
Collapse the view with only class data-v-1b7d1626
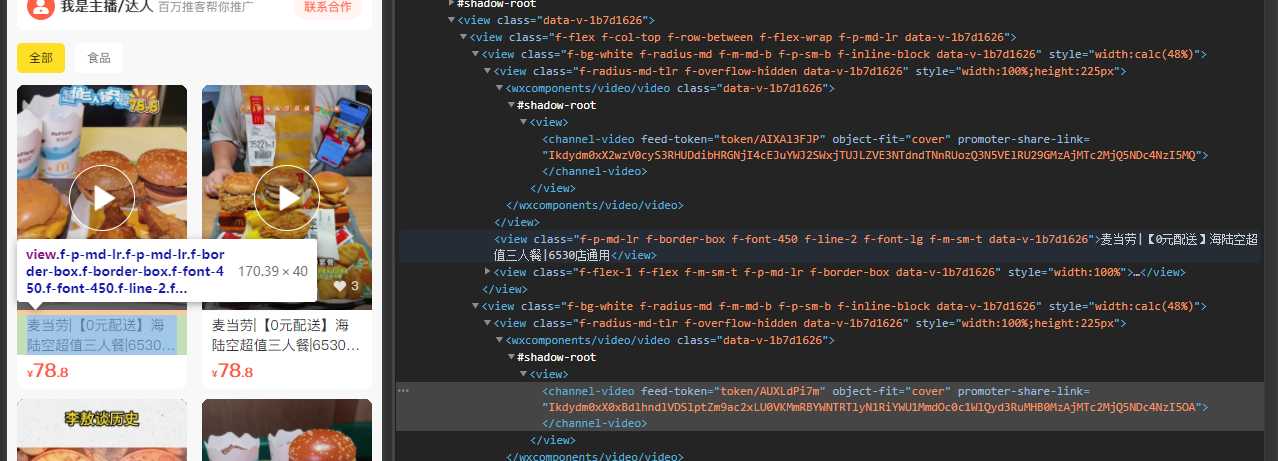[451, 20]
